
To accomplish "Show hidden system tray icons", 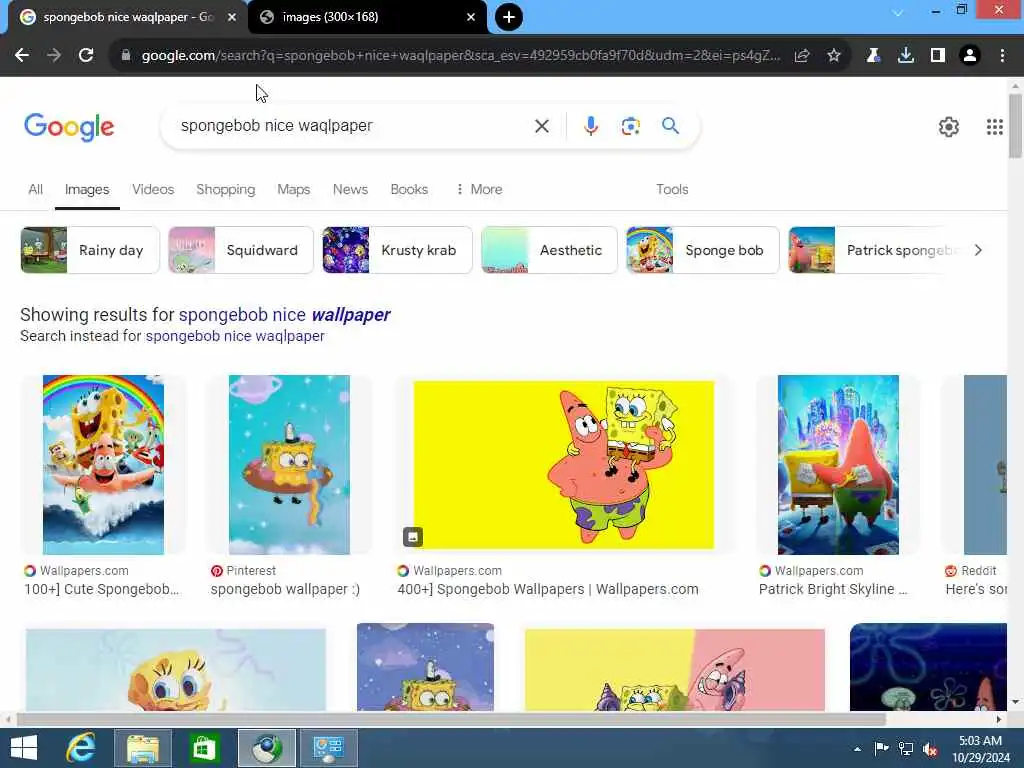I will [x=857, y=749].
